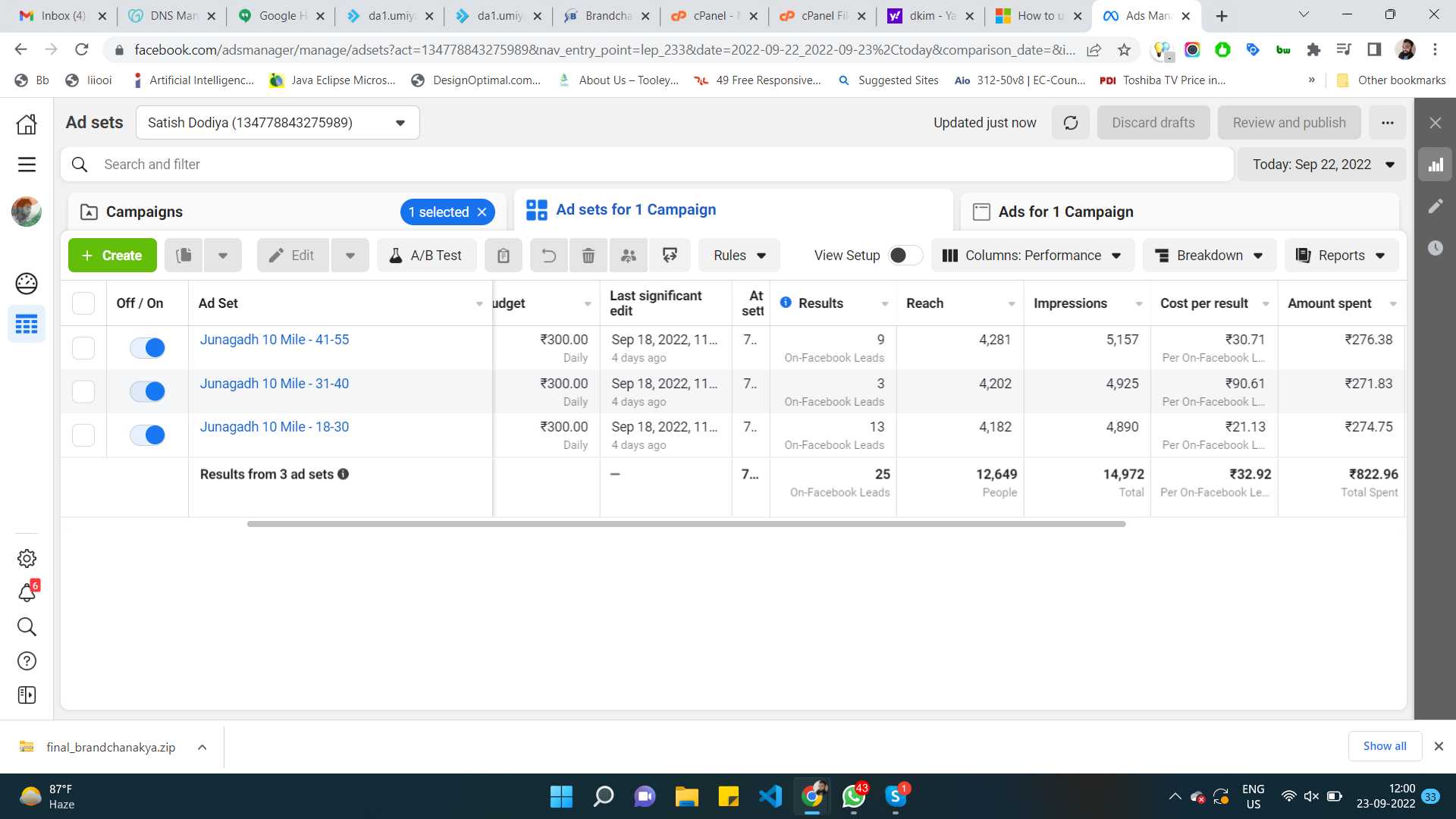
Task: Toggle the select-all ad sets checkbox
Action: point(83,303)
